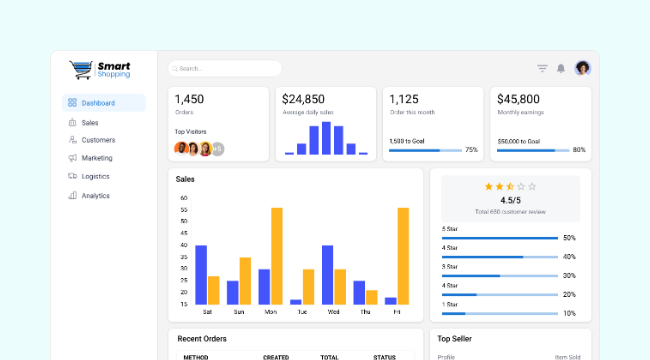Select the third top visitor avatar
This screenshot has height=360, width=650.
(205, 148)
